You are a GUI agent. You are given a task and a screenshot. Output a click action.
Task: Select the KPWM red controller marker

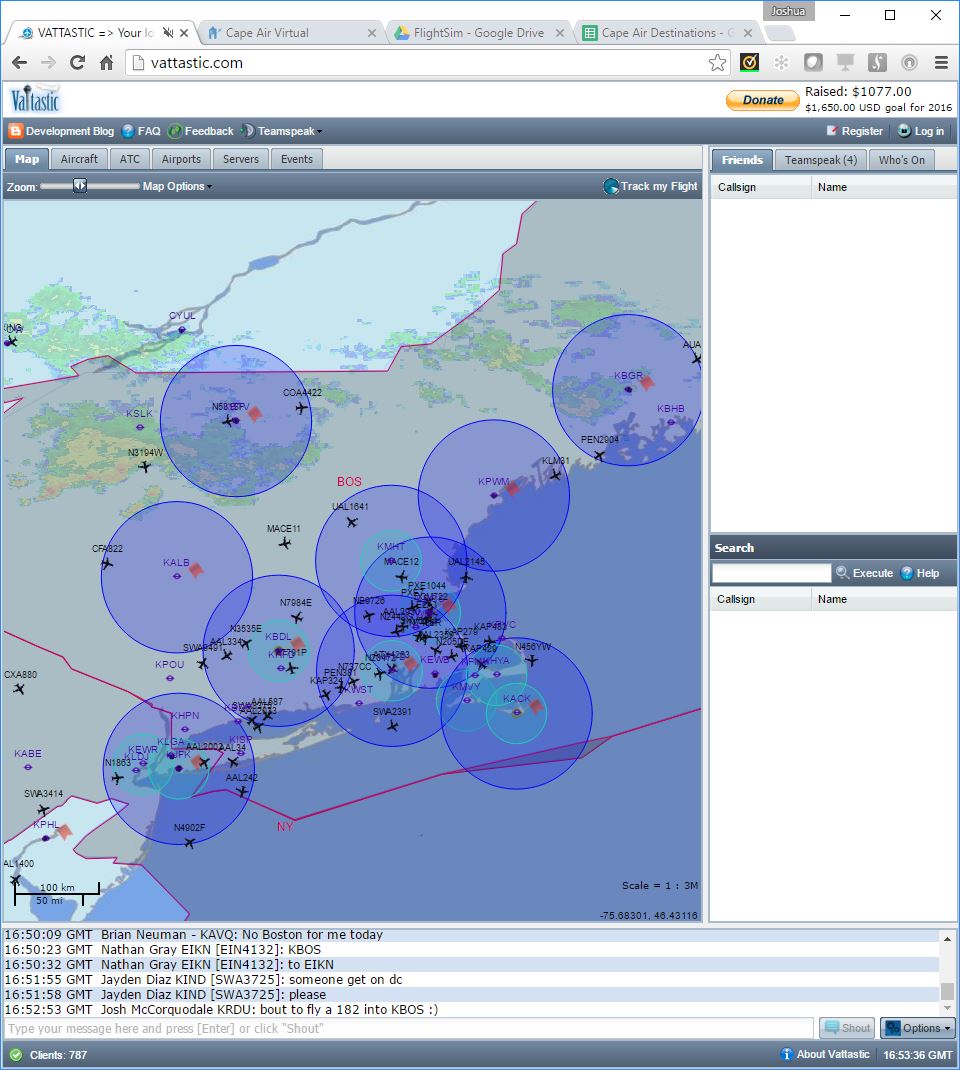512,488
